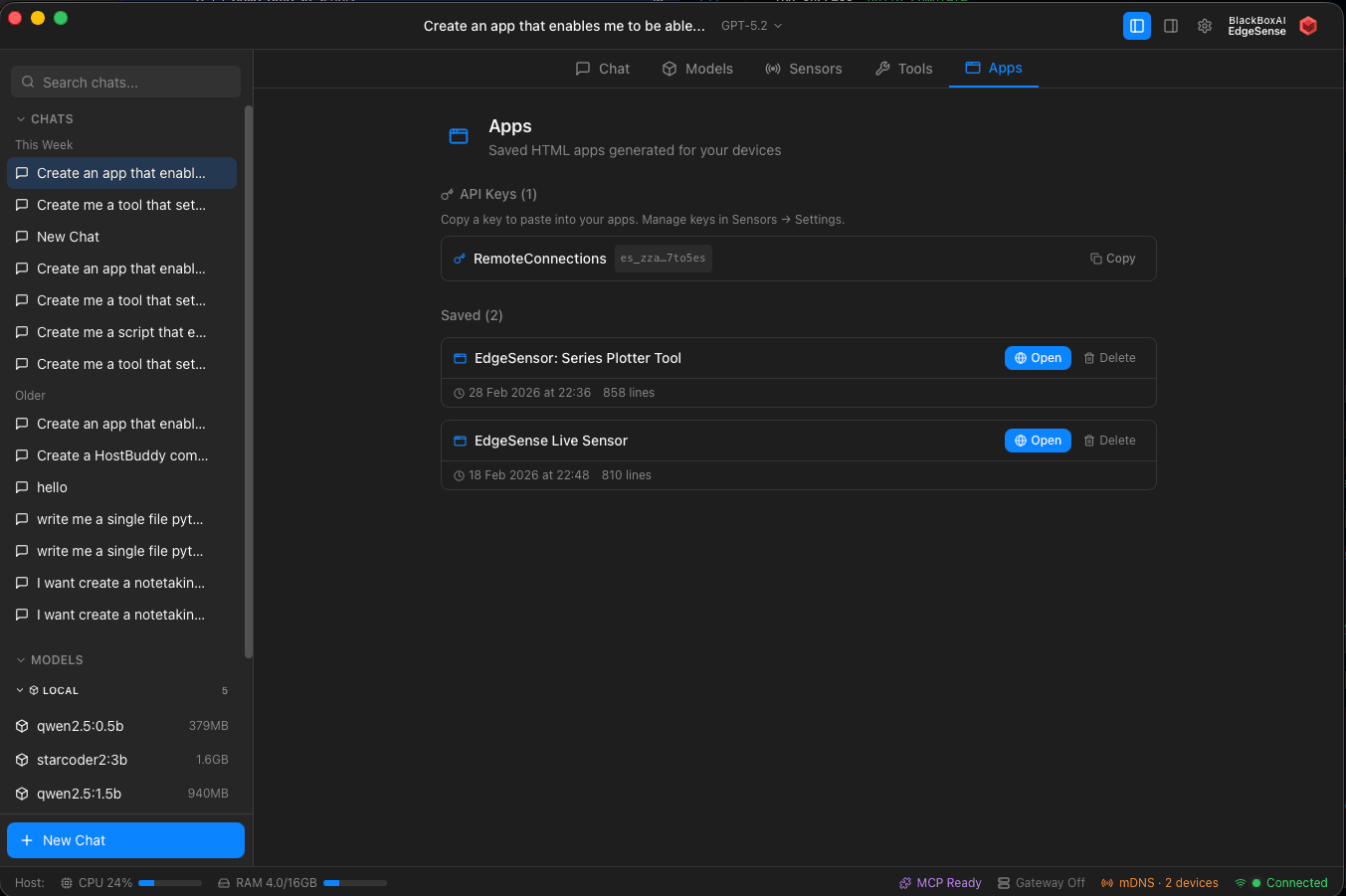Open the GPT-5.2 model dropdown
Viewport: 1346px width, 896px height.
(751, 26)
